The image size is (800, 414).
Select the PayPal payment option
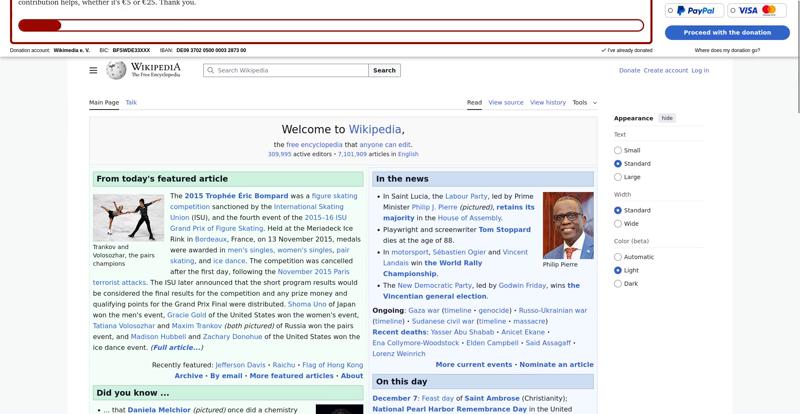[x=671, y=11]
